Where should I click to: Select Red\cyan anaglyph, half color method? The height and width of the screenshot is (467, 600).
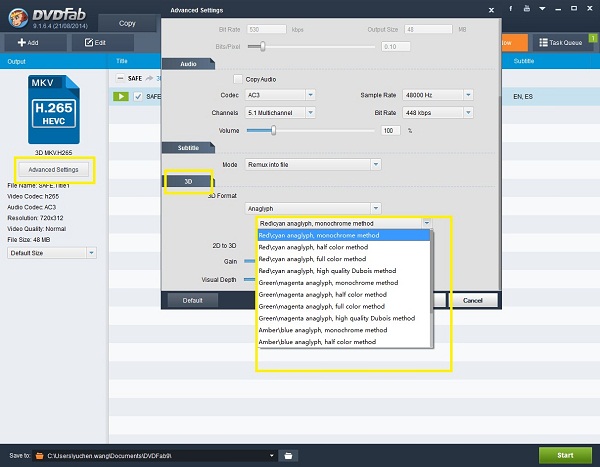(344, 247)
